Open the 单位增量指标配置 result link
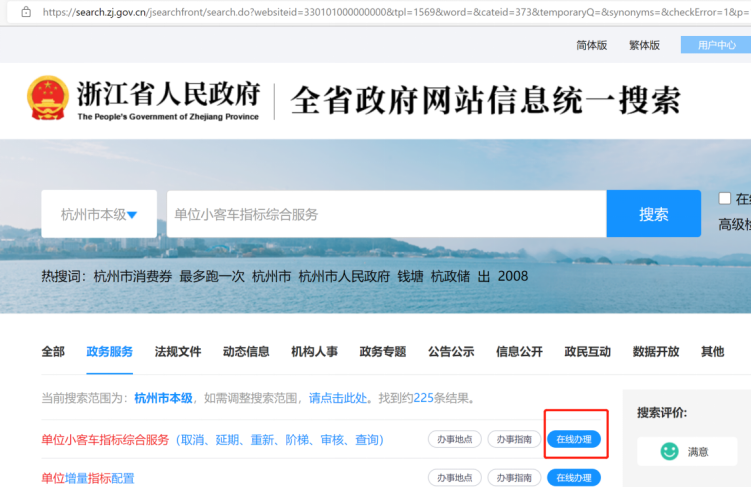The image size is (751, 488). (x=88, y=478)
